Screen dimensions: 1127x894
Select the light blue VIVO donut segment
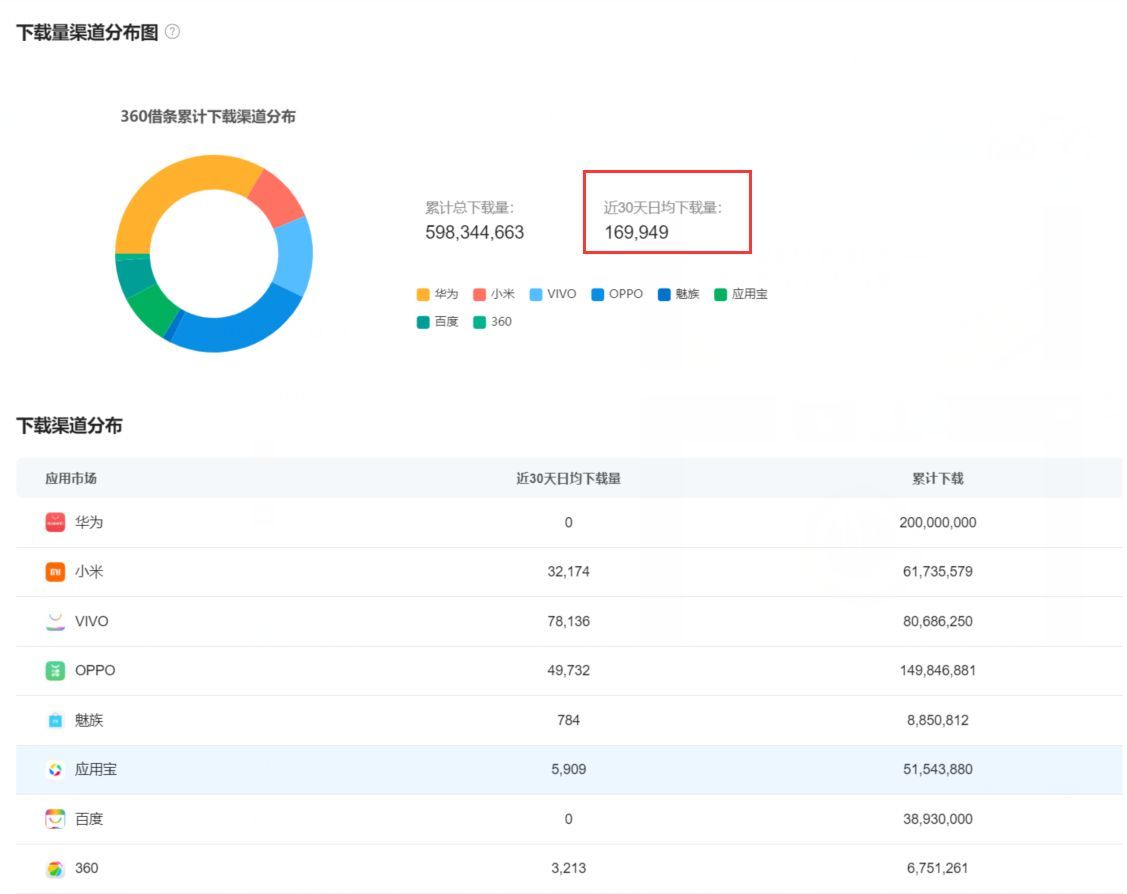[x=293, y=255]
